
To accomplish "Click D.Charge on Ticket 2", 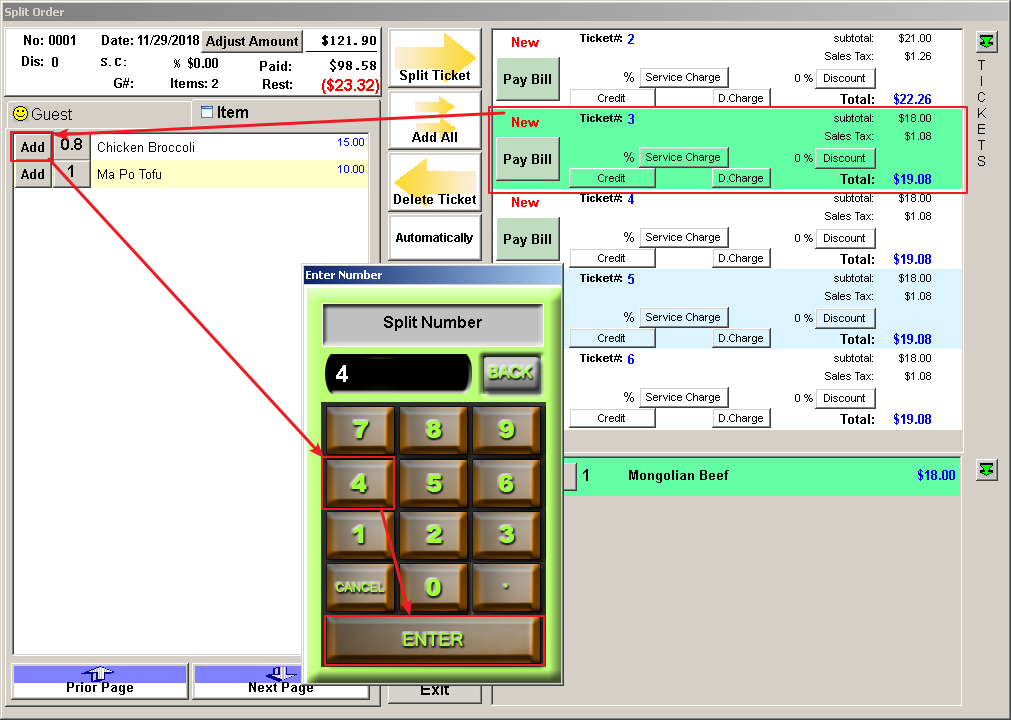I will coord(741,98).
